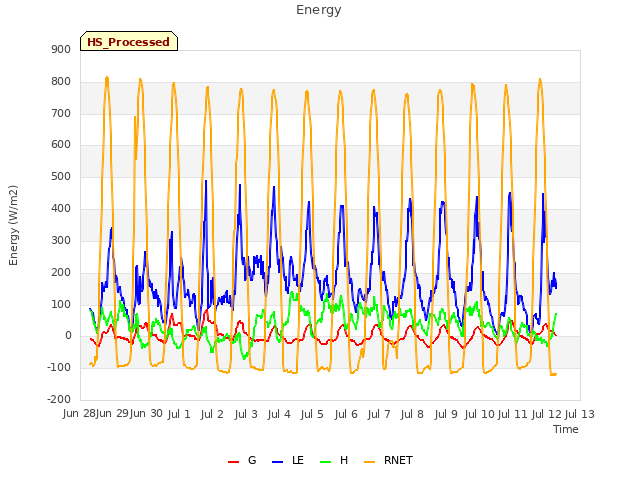Click the 'Jun 28' x-axis date label
This screenshot has height=480, width=640.
(x=79, y=414)
